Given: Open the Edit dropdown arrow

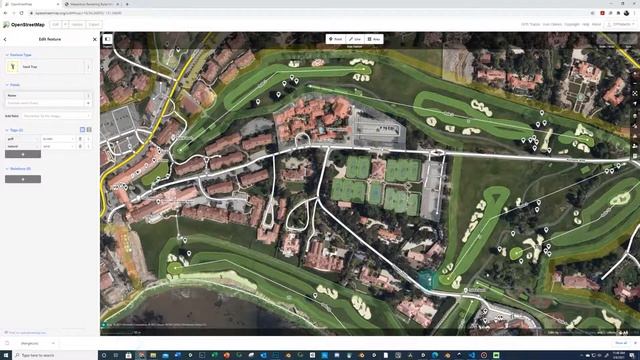Looking at the screenshot, I should pos(65,24).
